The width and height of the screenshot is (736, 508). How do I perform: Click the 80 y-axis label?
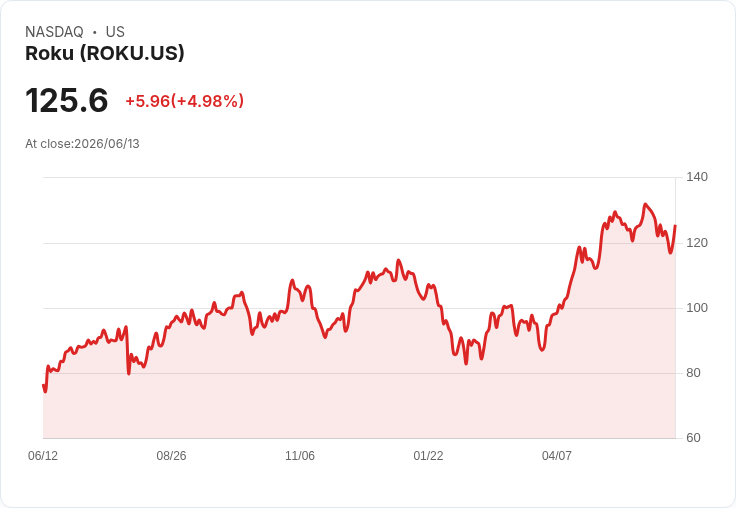[693, 373]
